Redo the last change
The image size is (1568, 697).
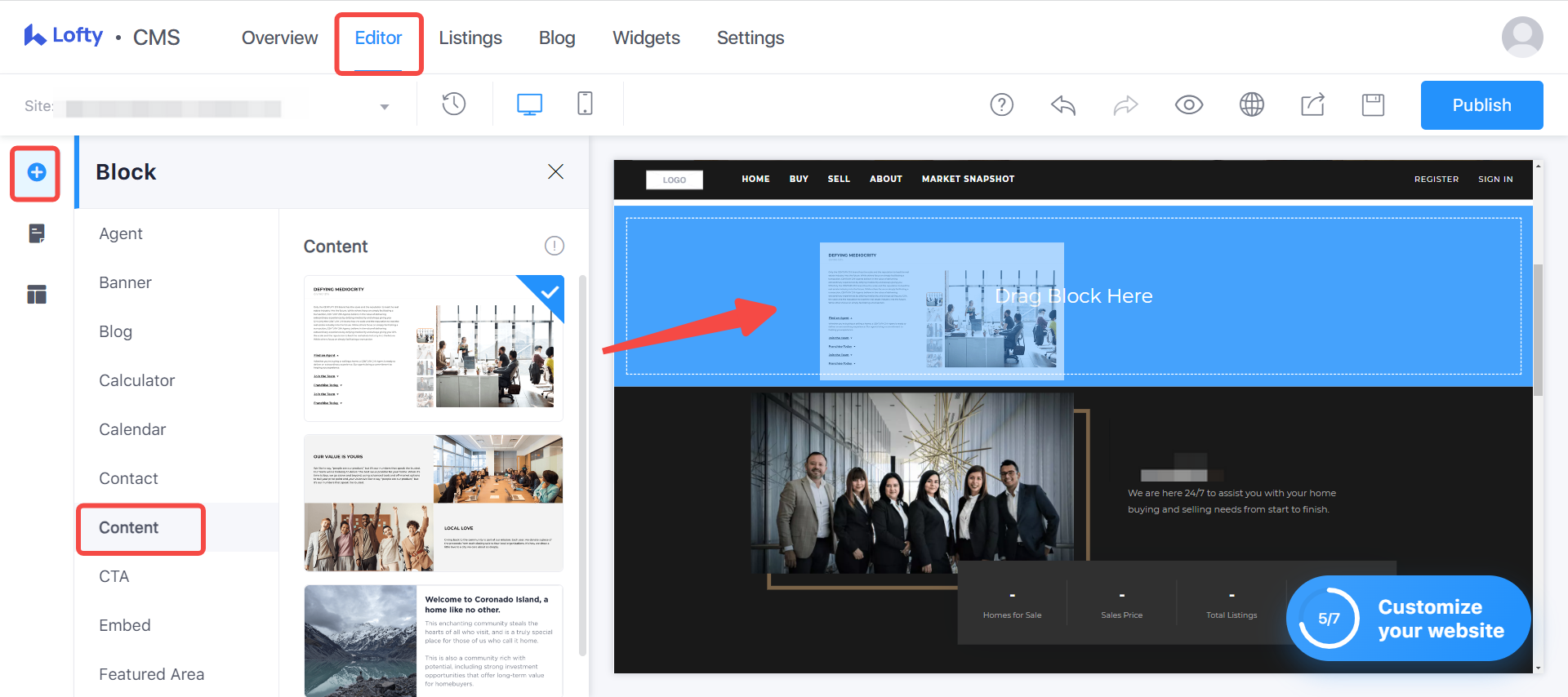(1125, 104)
